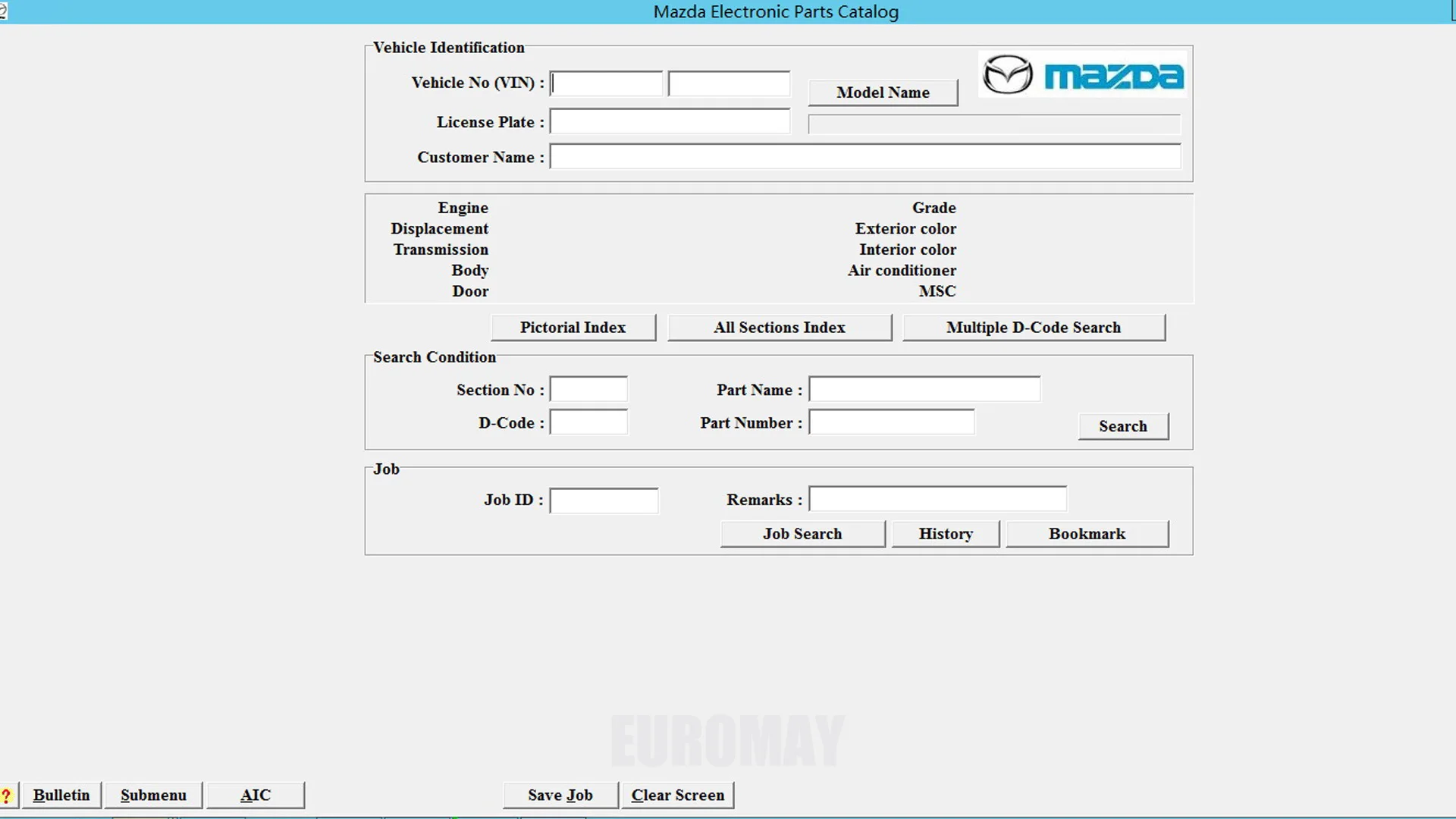Open the Bulletin page
This screenshot has height=819, width=1456.
coord(61,795)
